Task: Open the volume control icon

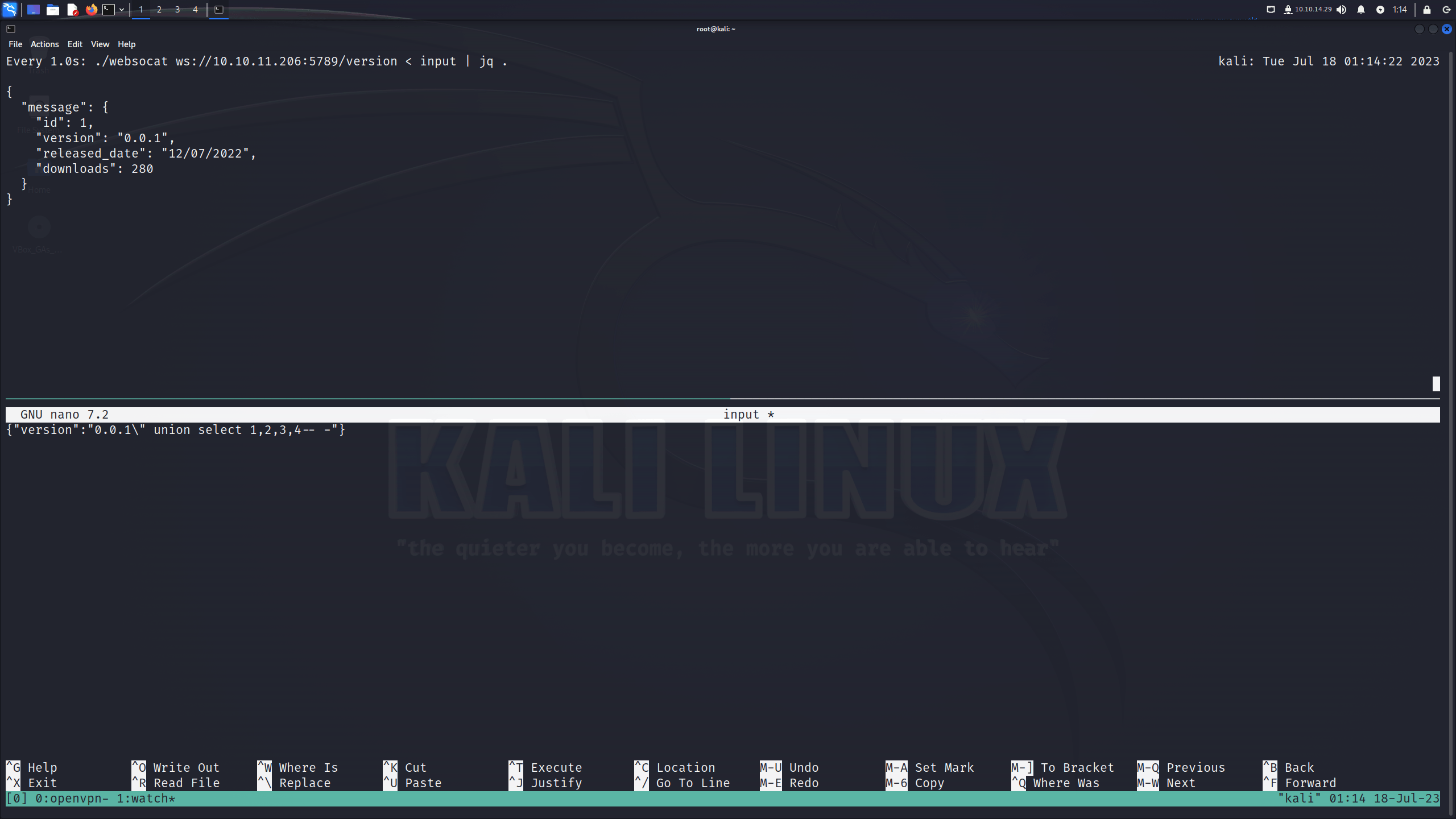Action: coord(1342,10)
